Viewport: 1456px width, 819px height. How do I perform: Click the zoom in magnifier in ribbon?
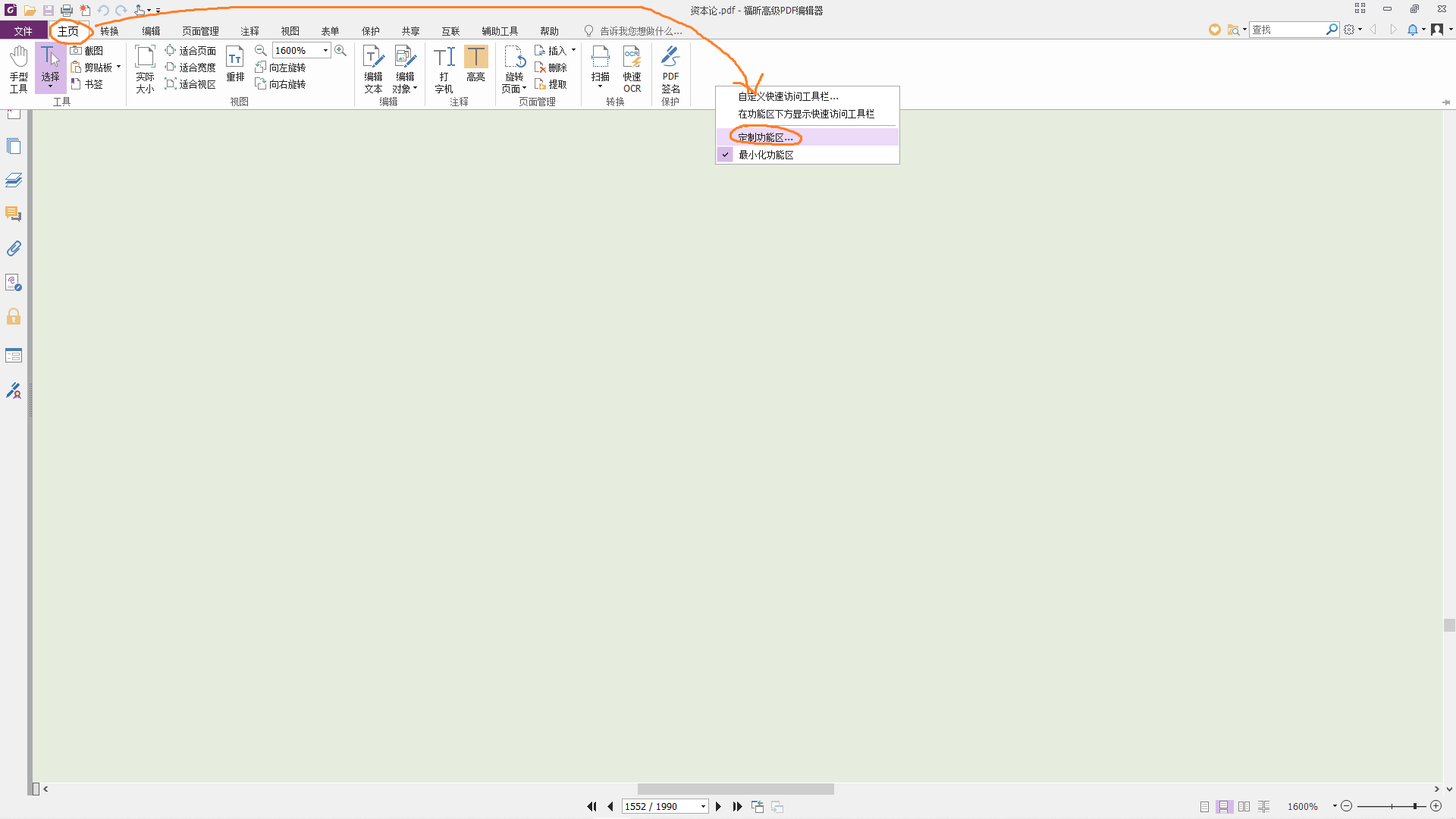click(340, 50)
